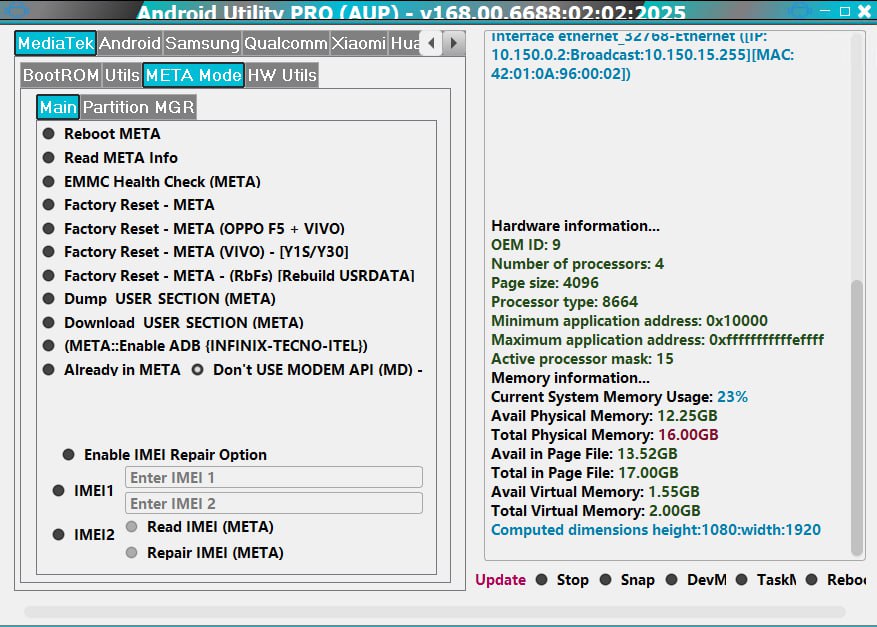Click the bottom progress bar
This screenshot has height=627, width=877.
pos(435,611)
